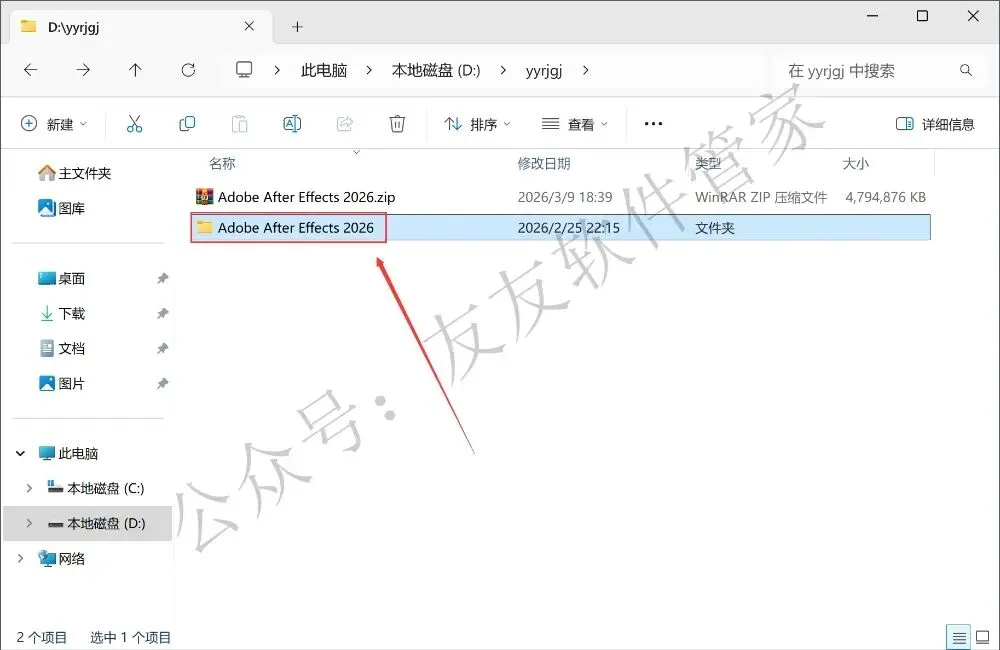Sort by the 类型 column header
The width and height of the screenshot is (1000, 650).
[708, 164]
